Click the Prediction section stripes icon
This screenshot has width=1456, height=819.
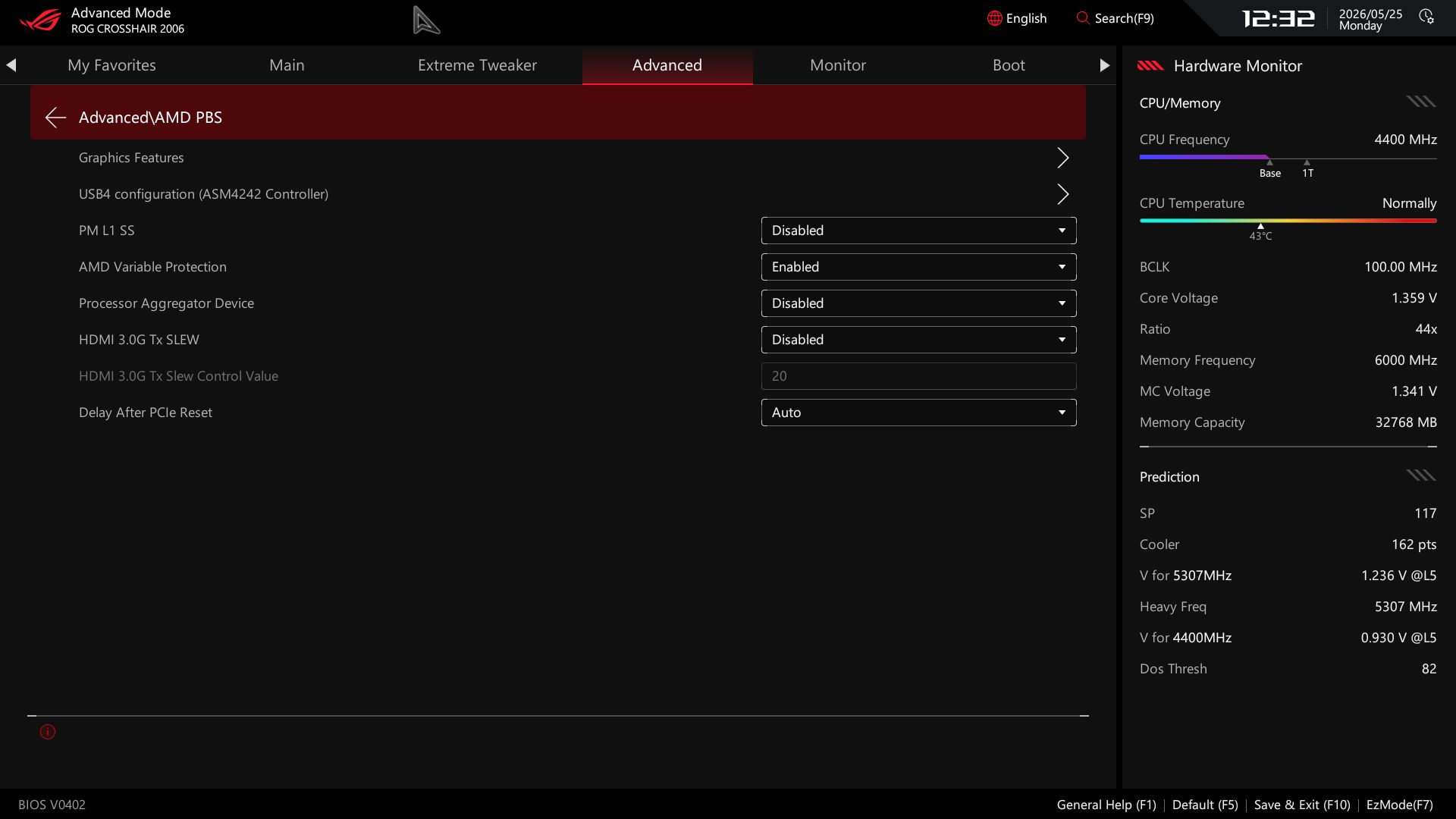[1421, 475]
